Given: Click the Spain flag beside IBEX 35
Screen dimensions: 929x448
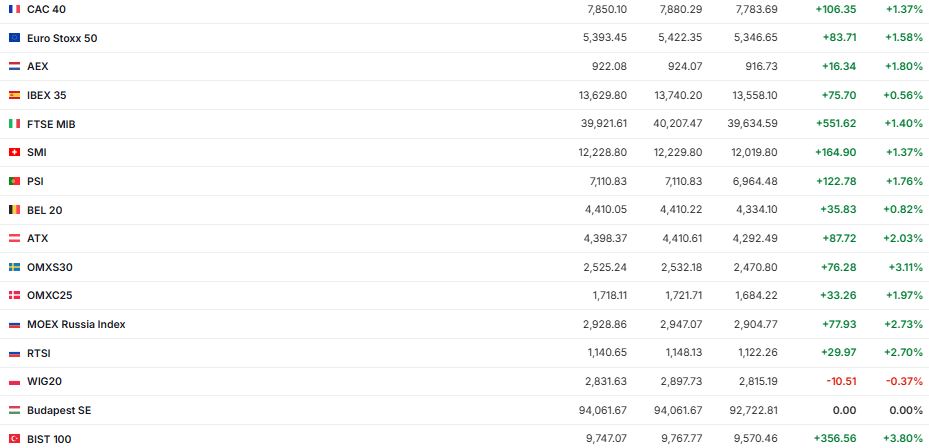Looking at the screenshot, I should 14,95.
